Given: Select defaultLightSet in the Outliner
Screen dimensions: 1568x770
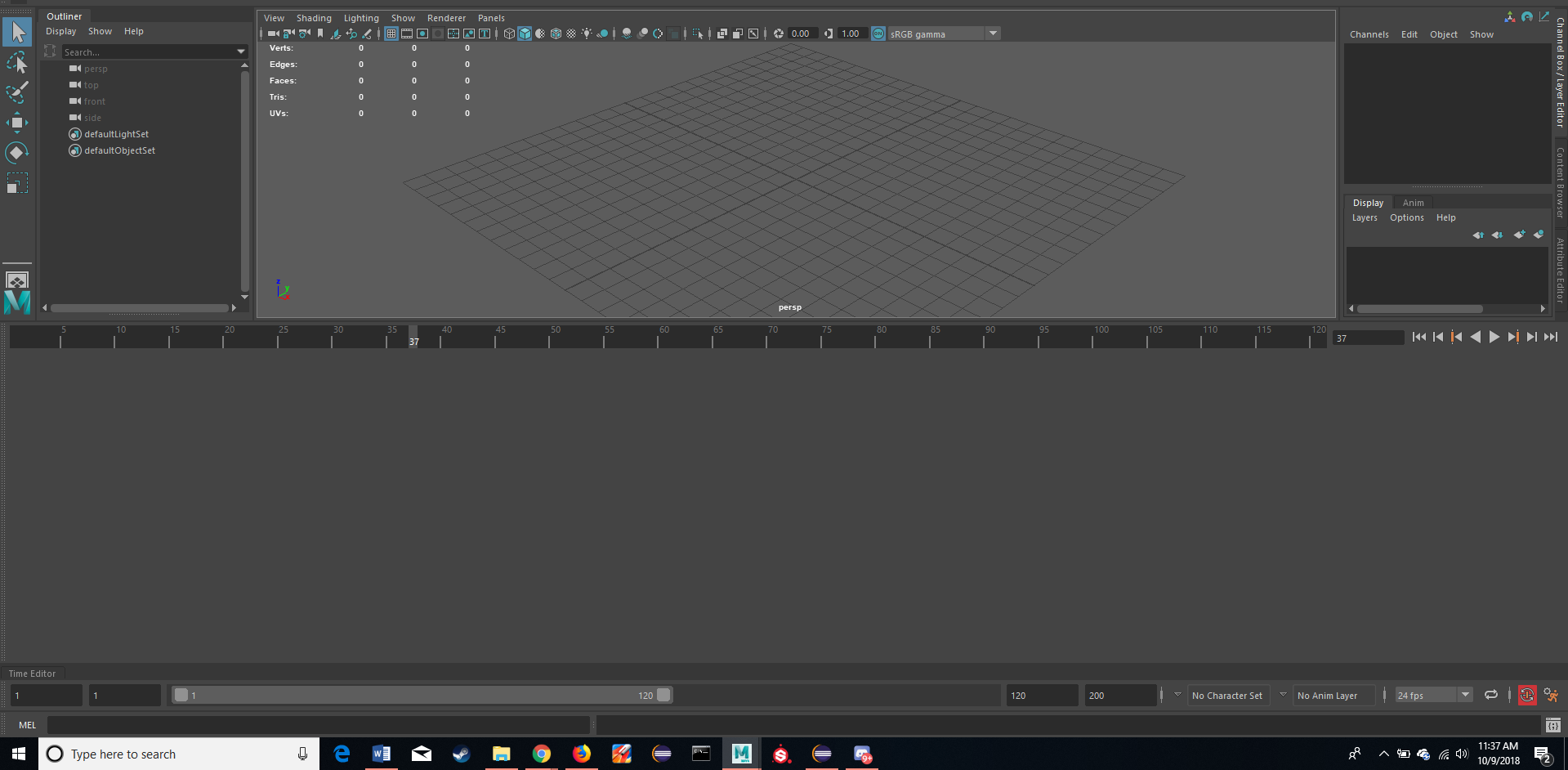Looking at the screenshot, I should pyautogui.click(x=115, y=134).
